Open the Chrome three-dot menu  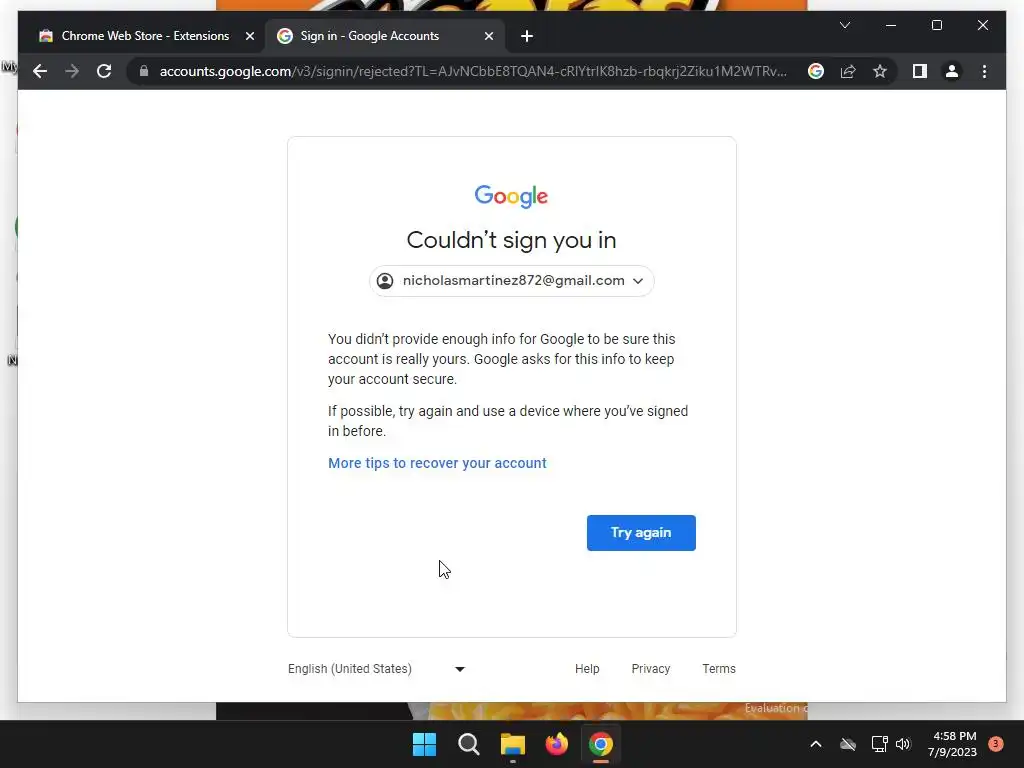(x=984, y=71)
